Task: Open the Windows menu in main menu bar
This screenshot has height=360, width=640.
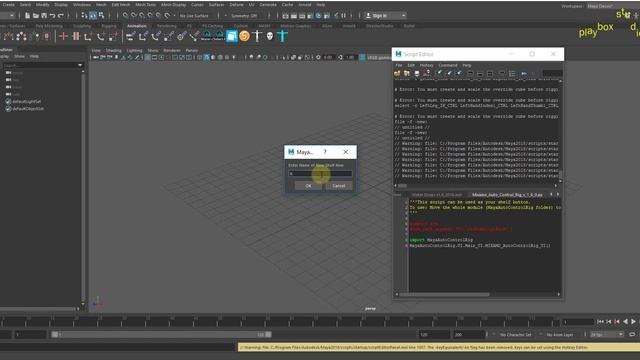Action: coord(82,4)
